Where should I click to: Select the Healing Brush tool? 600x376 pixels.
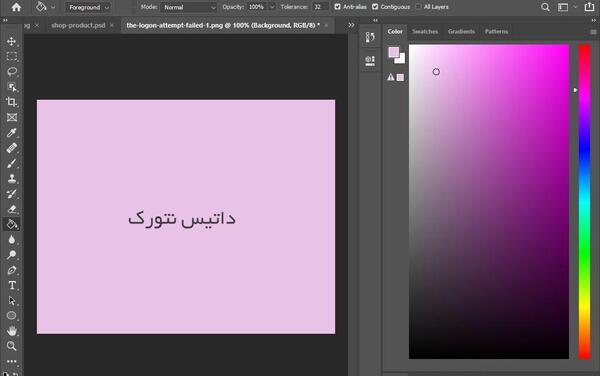pyautogui.click(x=11, y=148)
